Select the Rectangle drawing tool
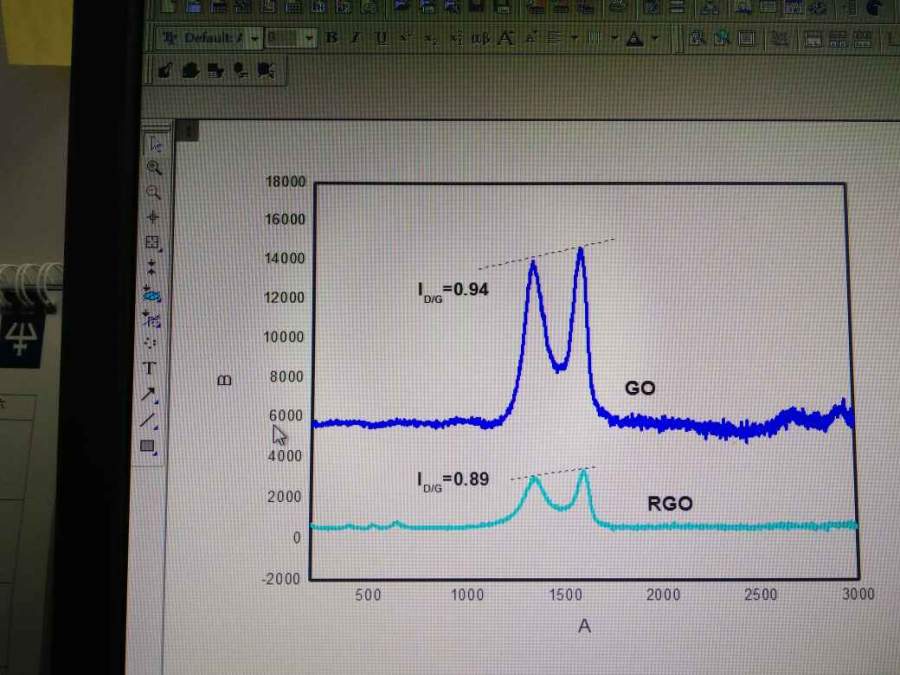 pos(148,446)
